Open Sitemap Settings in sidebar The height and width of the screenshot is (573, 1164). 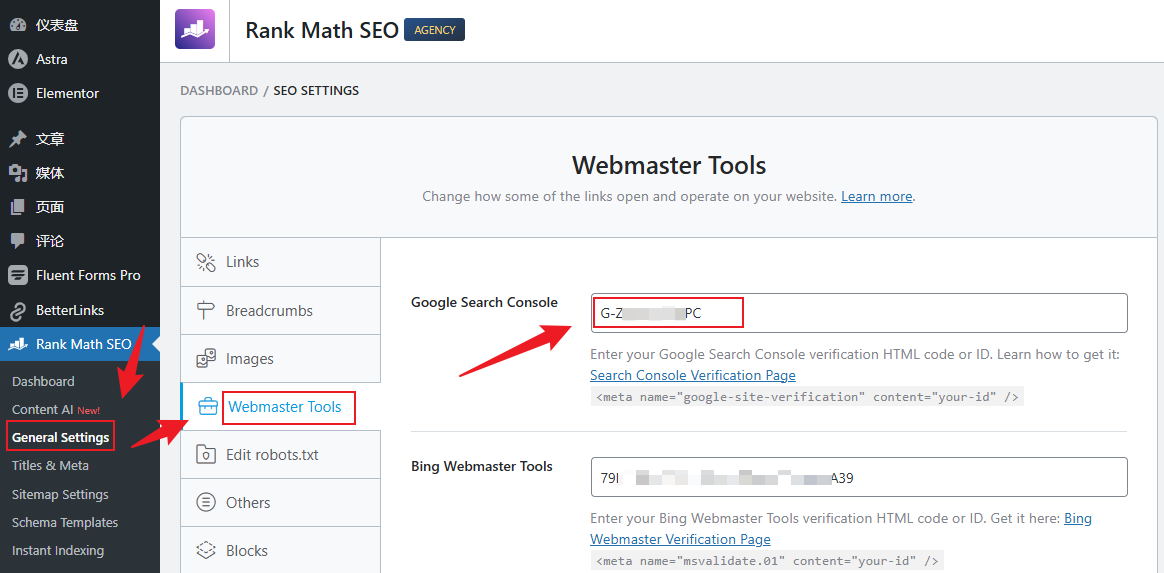(60, 494)
